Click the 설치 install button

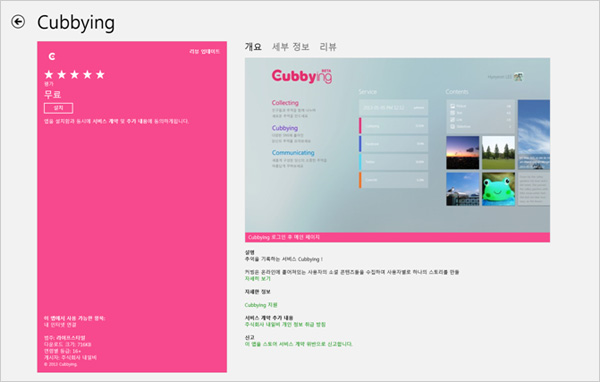coord(59,108)
